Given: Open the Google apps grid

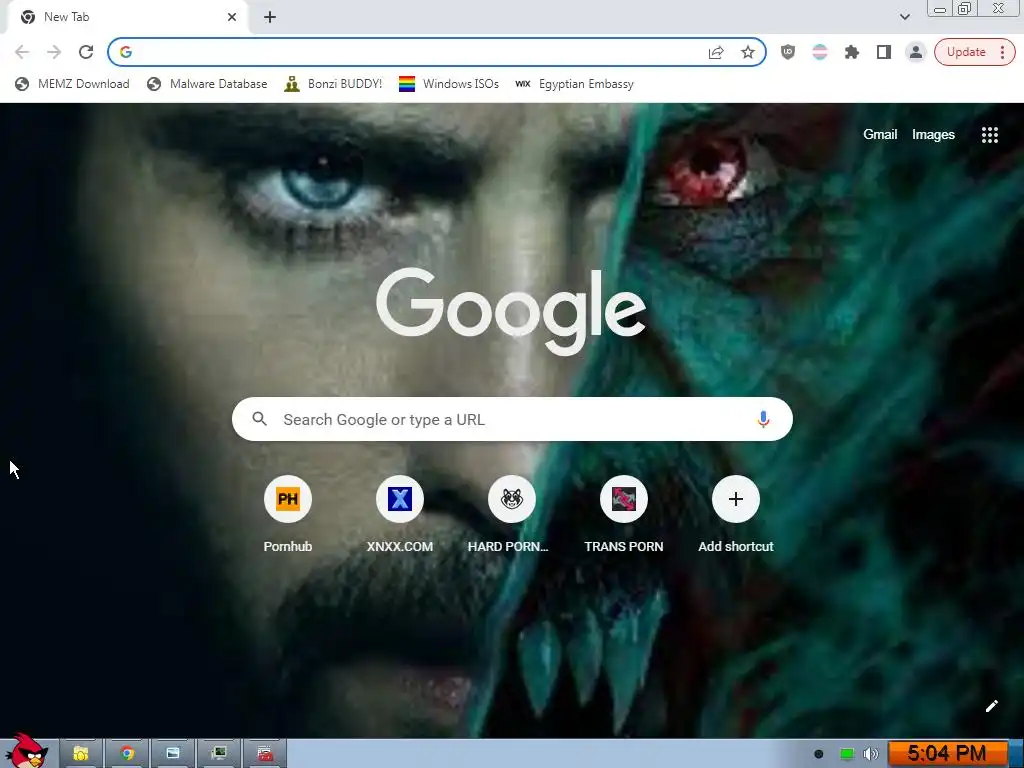Looking at the screenshot, I should tap(990, 135).
